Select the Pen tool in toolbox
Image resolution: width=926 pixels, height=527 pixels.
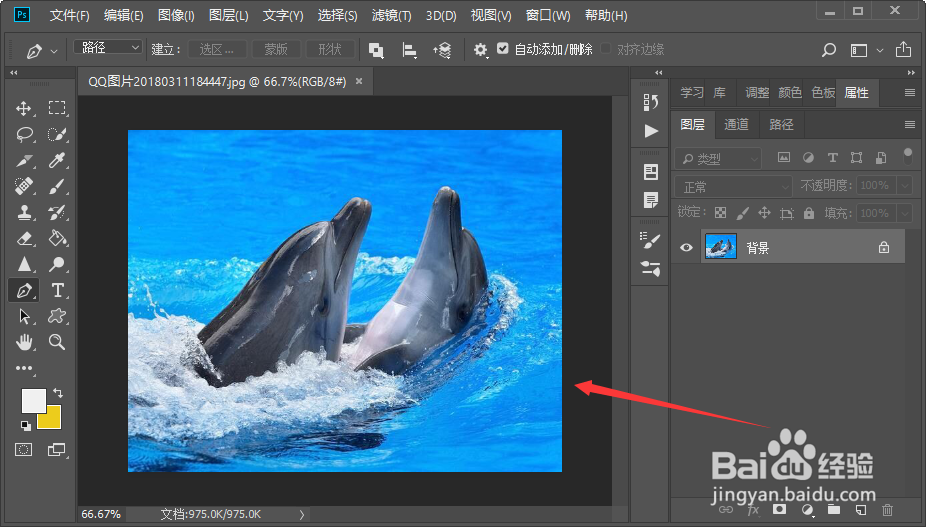point(24,290)
